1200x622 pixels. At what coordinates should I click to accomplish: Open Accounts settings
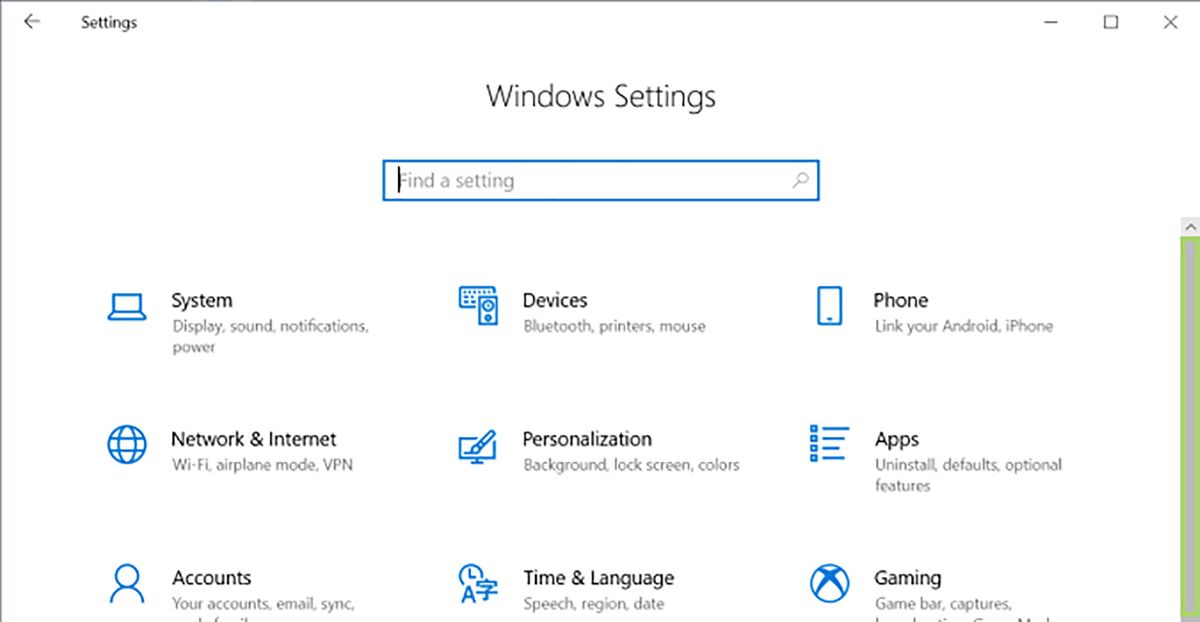pos(212,578)
